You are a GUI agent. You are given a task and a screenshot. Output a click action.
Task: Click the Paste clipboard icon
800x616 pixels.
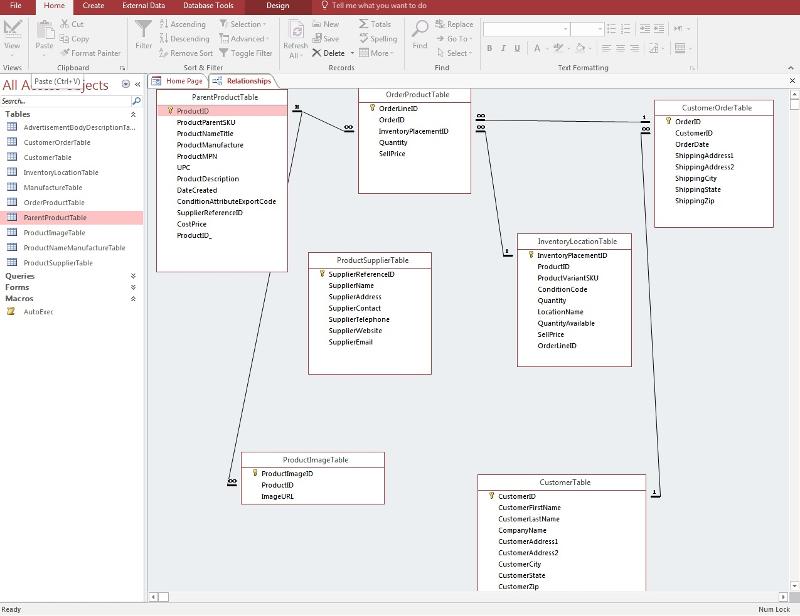click(44, 30)
